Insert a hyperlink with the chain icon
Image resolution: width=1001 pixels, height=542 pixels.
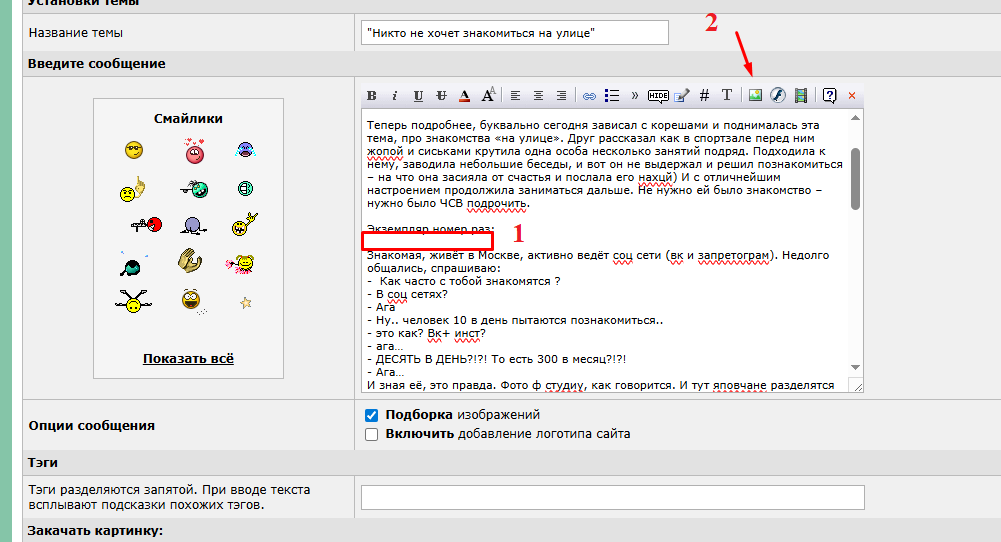pos(589,96)
